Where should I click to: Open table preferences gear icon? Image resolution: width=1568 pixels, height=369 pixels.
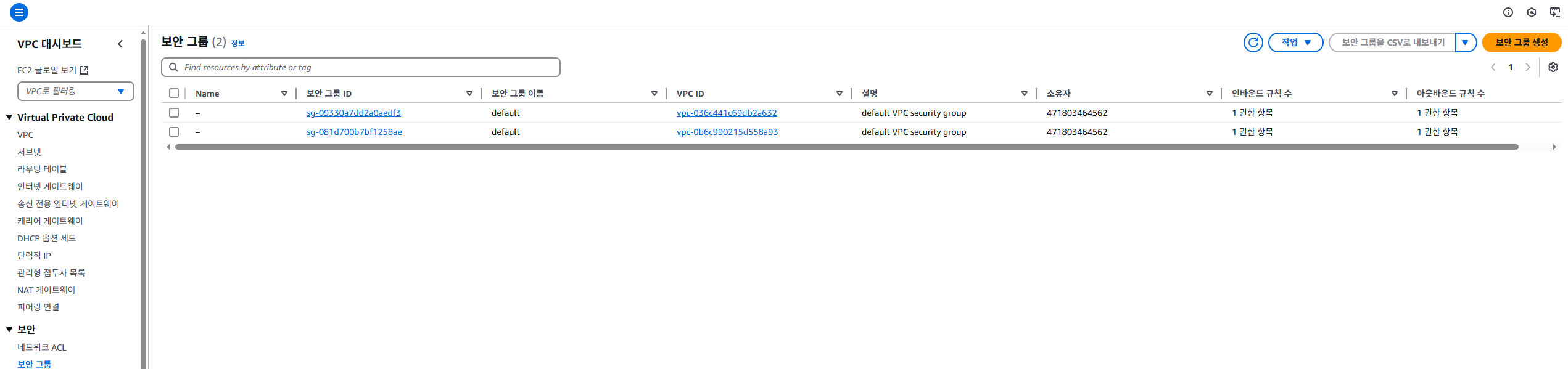(1553, 67)
